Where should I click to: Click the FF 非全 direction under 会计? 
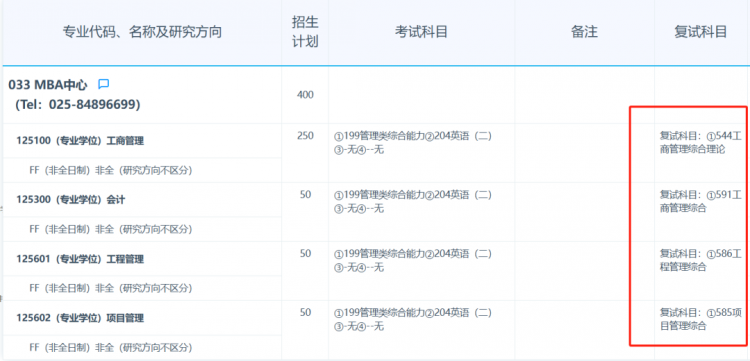(110, 230)
